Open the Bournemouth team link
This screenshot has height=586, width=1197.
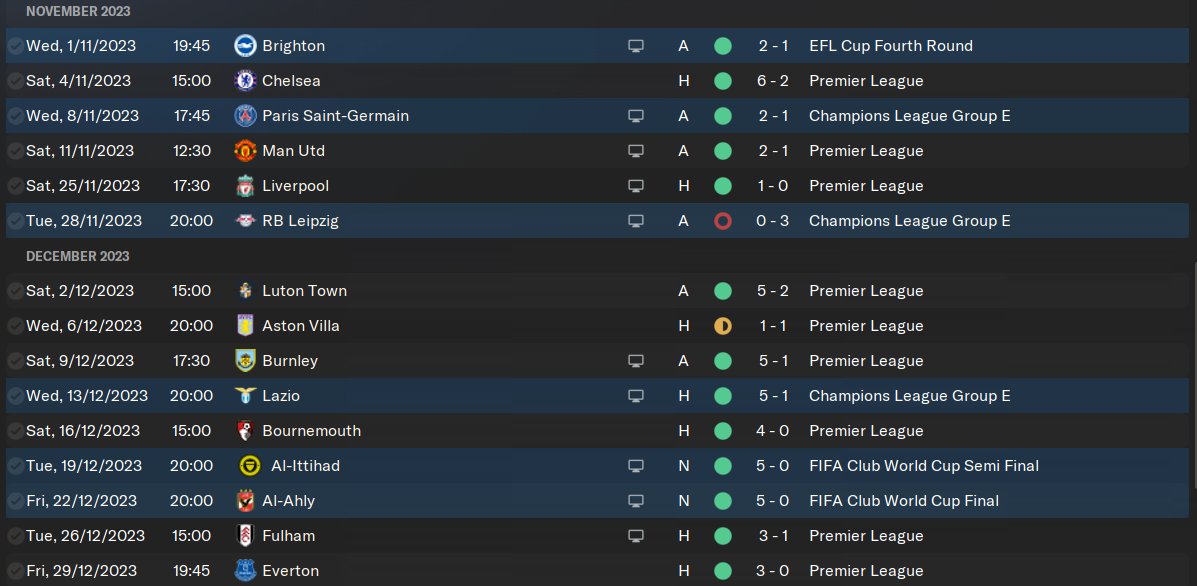311,431
